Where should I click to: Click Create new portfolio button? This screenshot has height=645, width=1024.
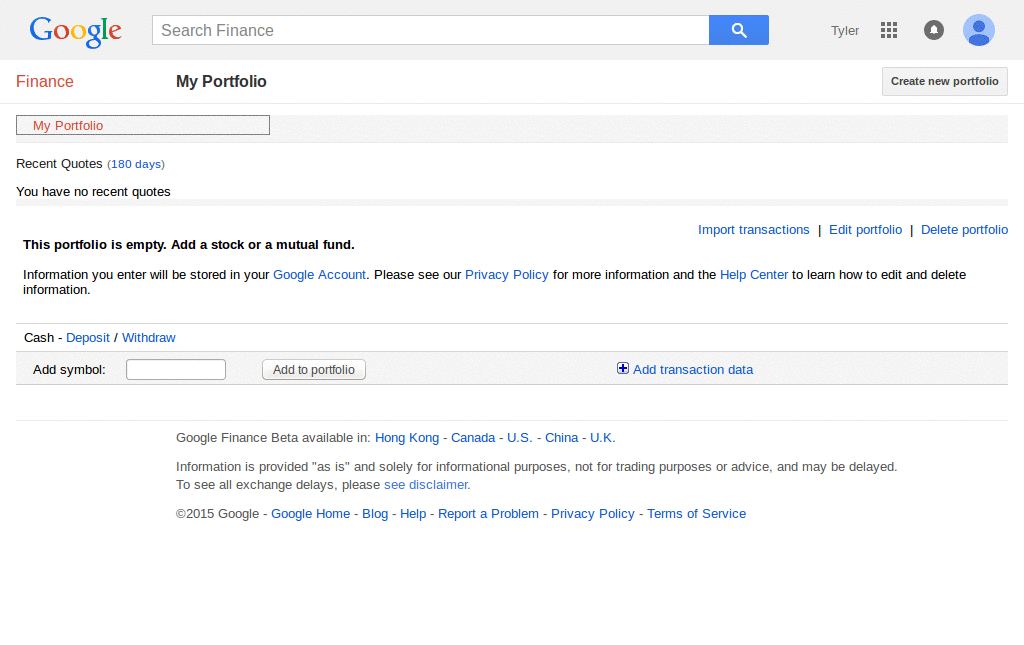[x=944, y=82]
